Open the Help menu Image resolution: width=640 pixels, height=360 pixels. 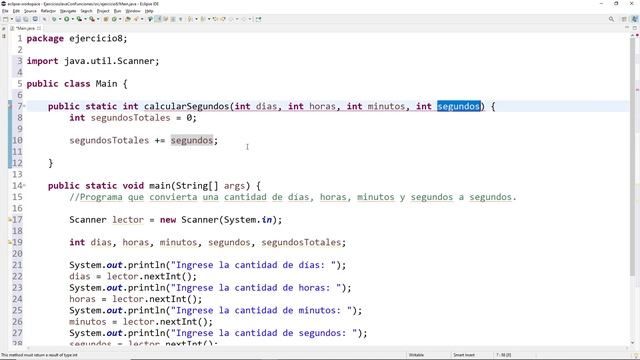(149, 11)
